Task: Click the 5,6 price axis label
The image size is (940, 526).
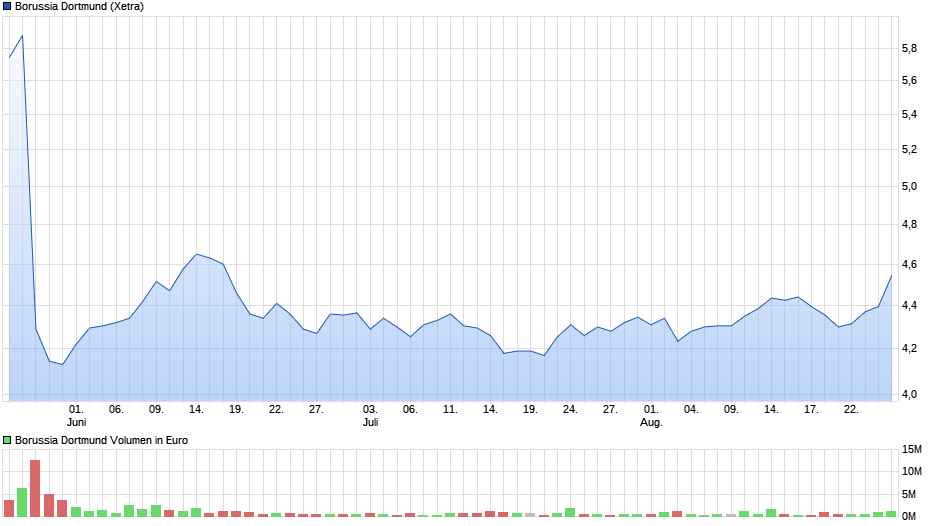Action: (x=909, y=80)
